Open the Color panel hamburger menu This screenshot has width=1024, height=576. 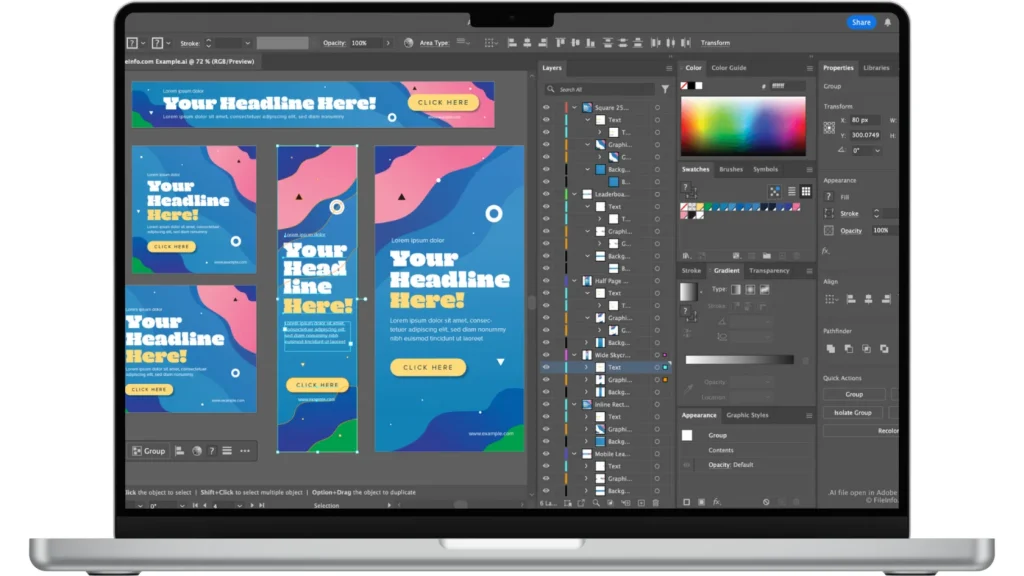click(809, 68)
